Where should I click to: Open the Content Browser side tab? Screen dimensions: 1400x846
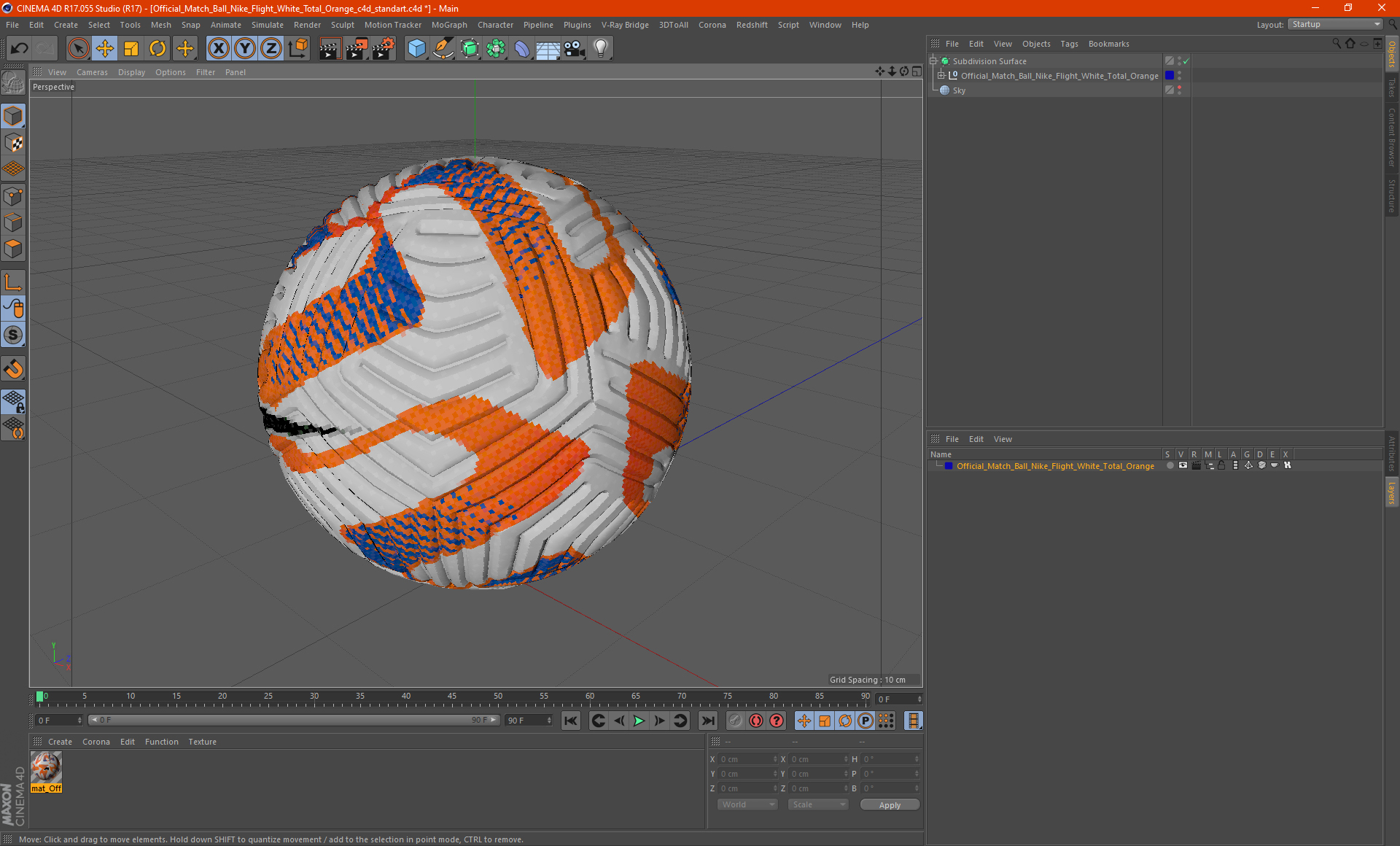pyautogui.click(x=1392, y=137)
